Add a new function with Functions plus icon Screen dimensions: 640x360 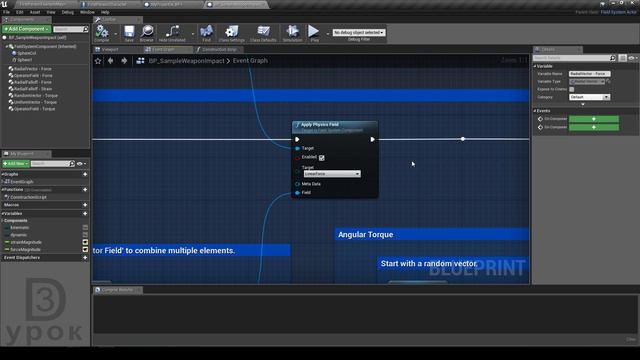85,190
